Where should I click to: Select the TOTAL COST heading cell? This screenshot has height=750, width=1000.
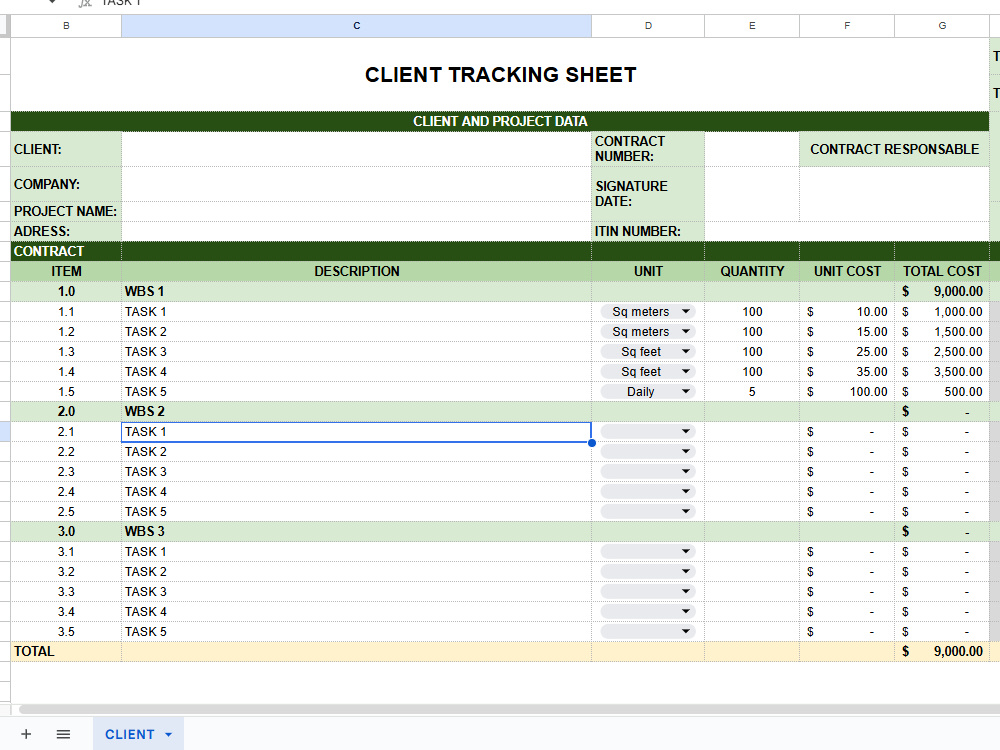(x=942, y=271)
